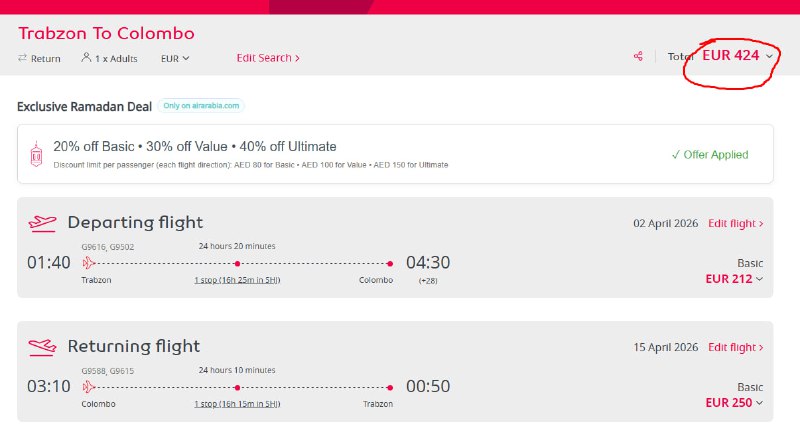Click the Trabzon To Colombo heading
The width and height of the screenshot is (800, 446).
coord(106,33)
